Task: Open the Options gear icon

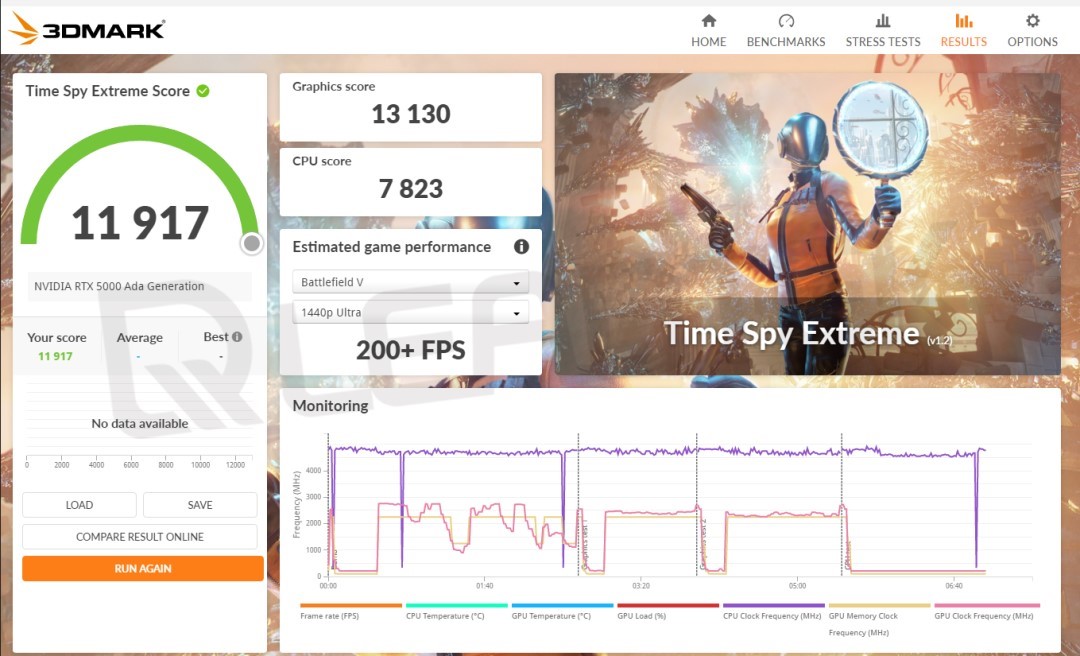Action: pos(1032,21)
